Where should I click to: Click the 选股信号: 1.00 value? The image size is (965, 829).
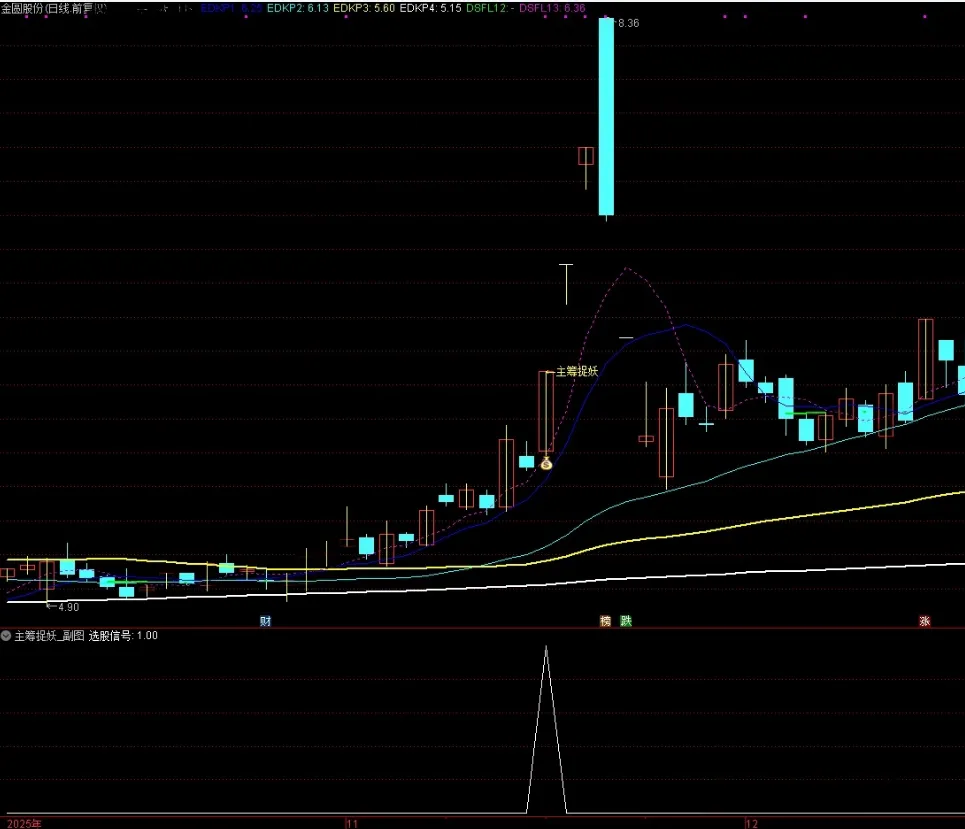(x=123, y=636)
